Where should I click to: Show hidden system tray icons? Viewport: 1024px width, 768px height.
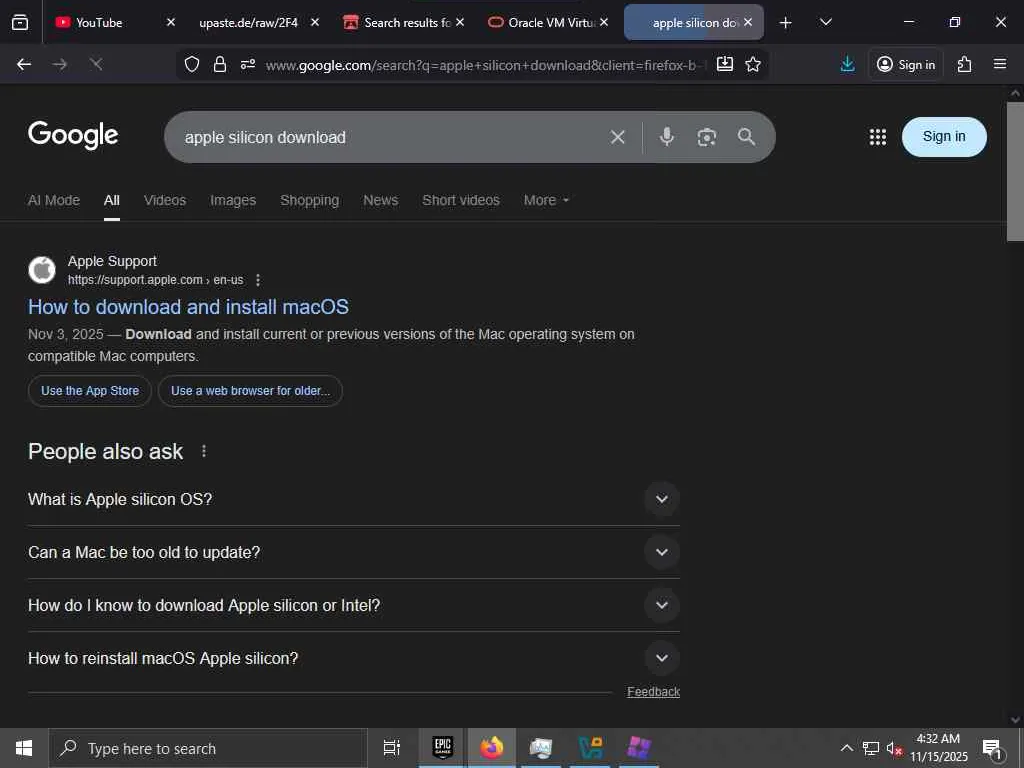tap(846, 748)
